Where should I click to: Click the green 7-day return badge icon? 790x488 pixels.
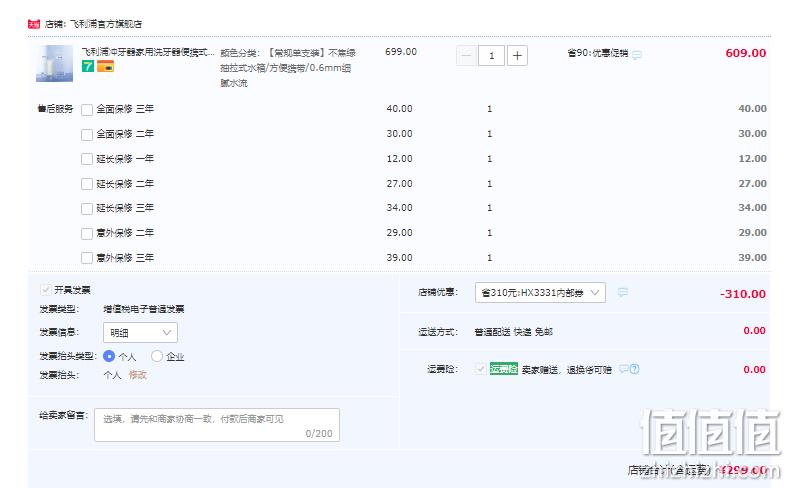[x=88, y=66]
